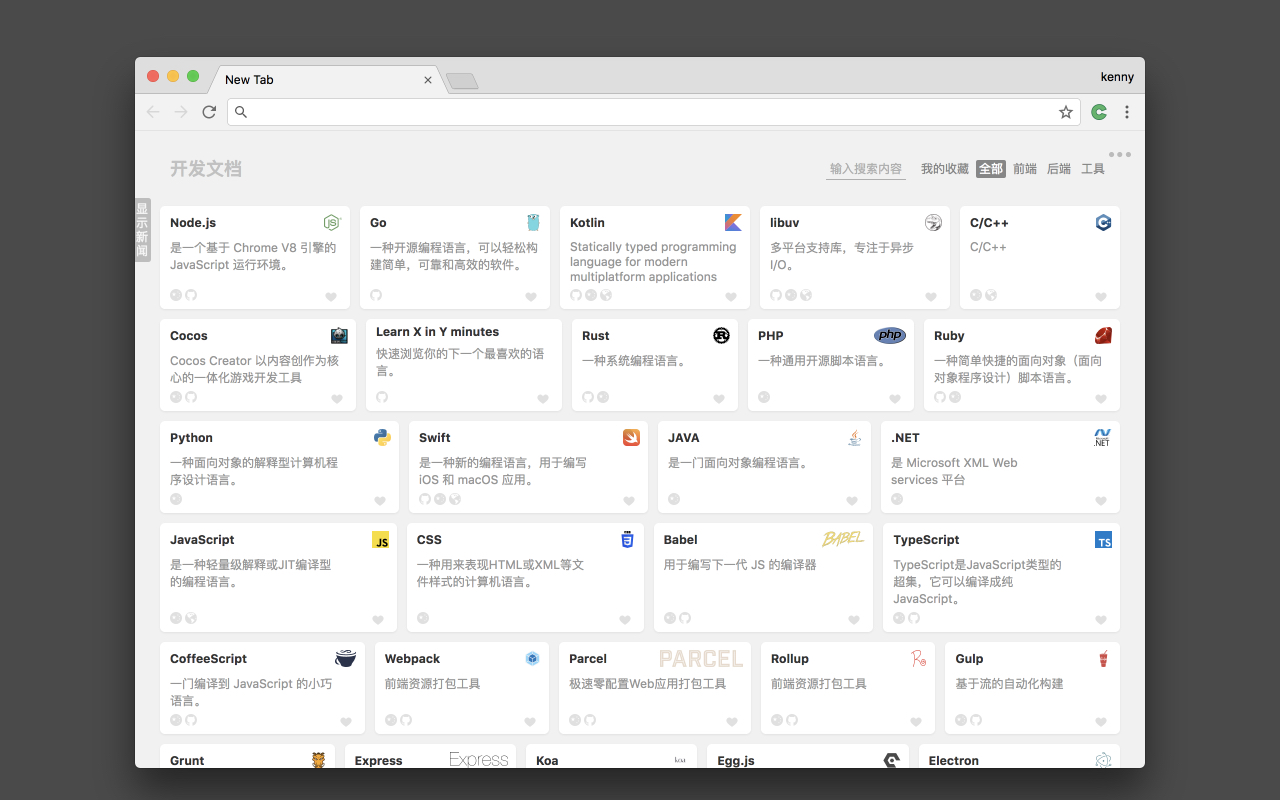Click the Webpack cube icon

[532, 658]
